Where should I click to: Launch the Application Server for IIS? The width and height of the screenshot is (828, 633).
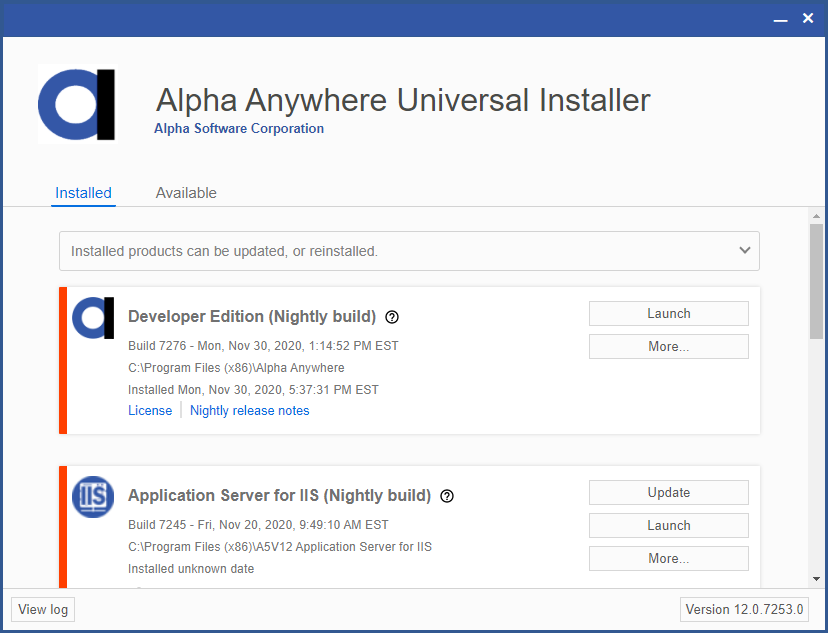click(669, 525)
